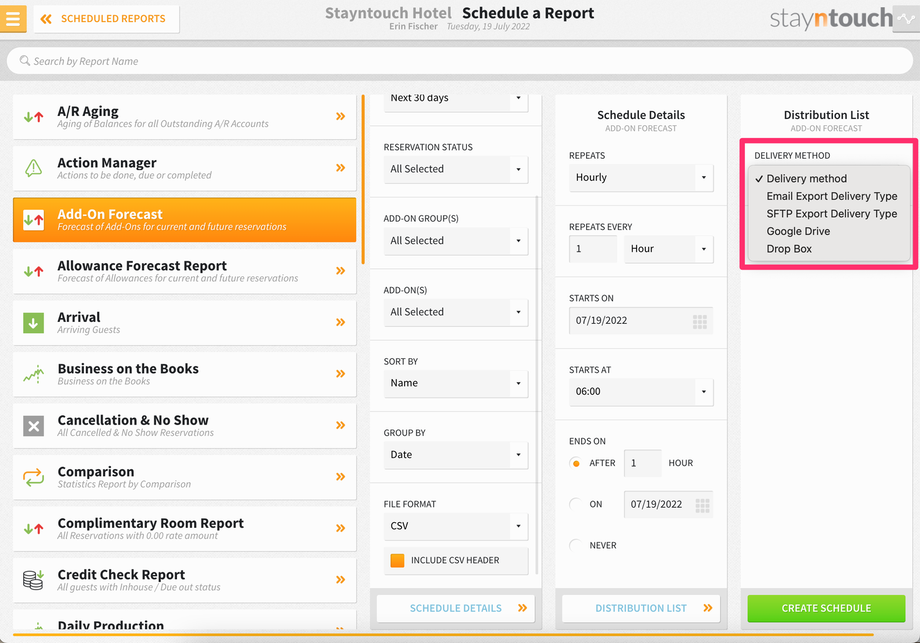Click the green Create Schedule button
The width and height of the screenshot is (920, 643).
pyautogui.click(x=826, y=608)
